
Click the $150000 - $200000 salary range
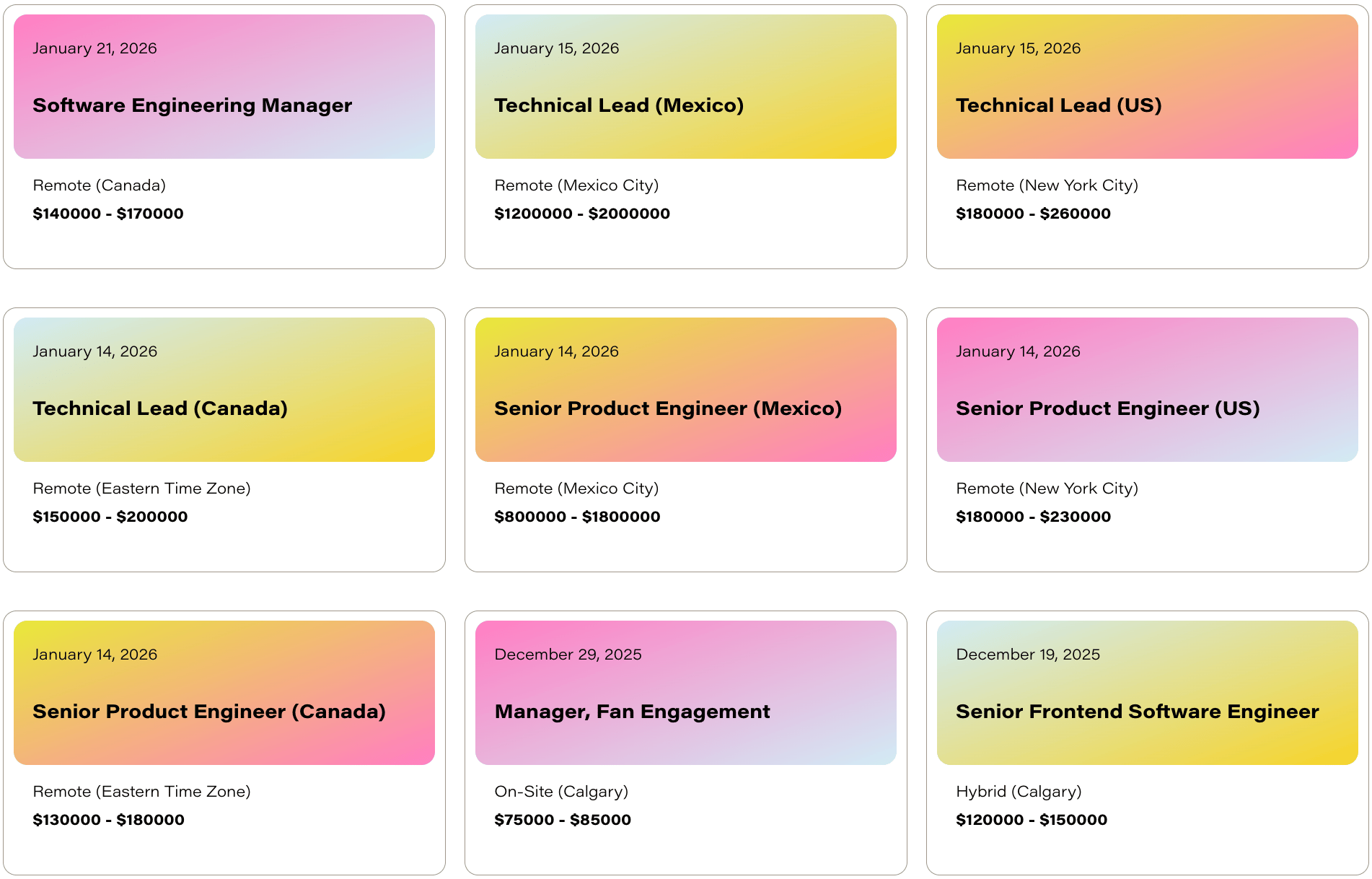pos(110,517)
